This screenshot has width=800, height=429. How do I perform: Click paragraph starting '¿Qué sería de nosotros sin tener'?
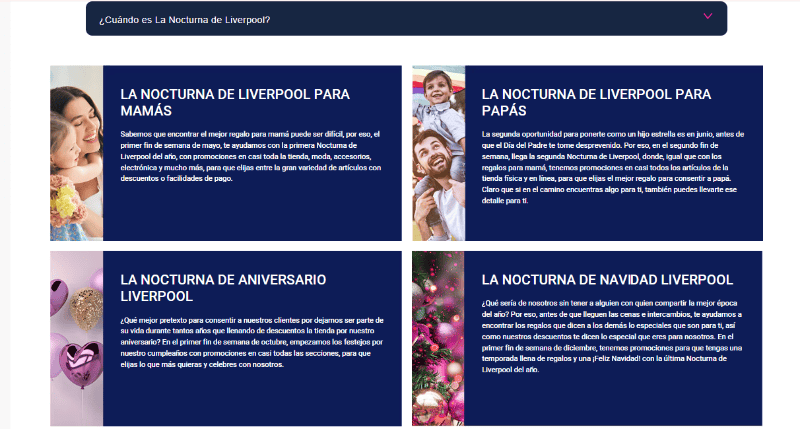coord(612,336)
